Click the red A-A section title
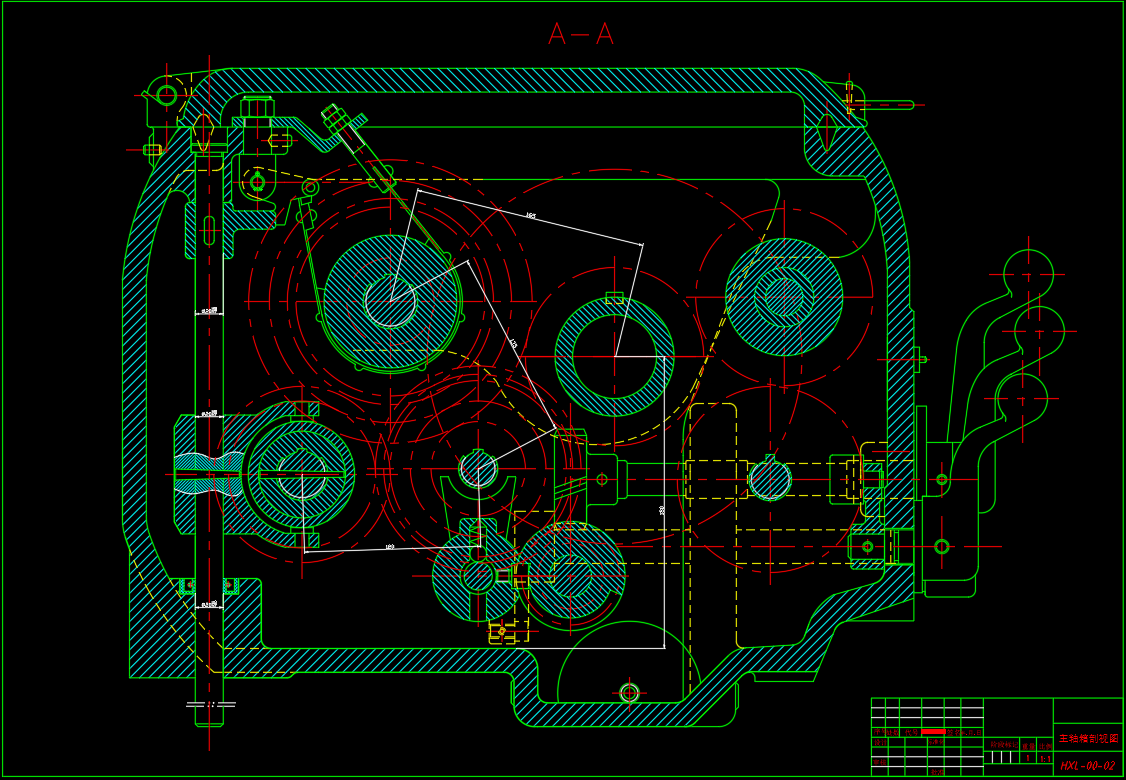1126x780 pixels. (x=580, y=34)
